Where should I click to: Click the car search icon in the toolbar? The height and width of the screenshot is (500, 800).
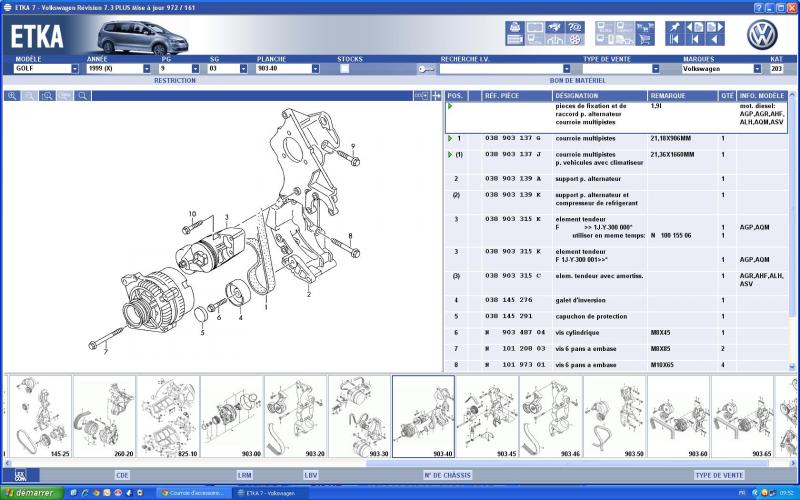point(555,28)
